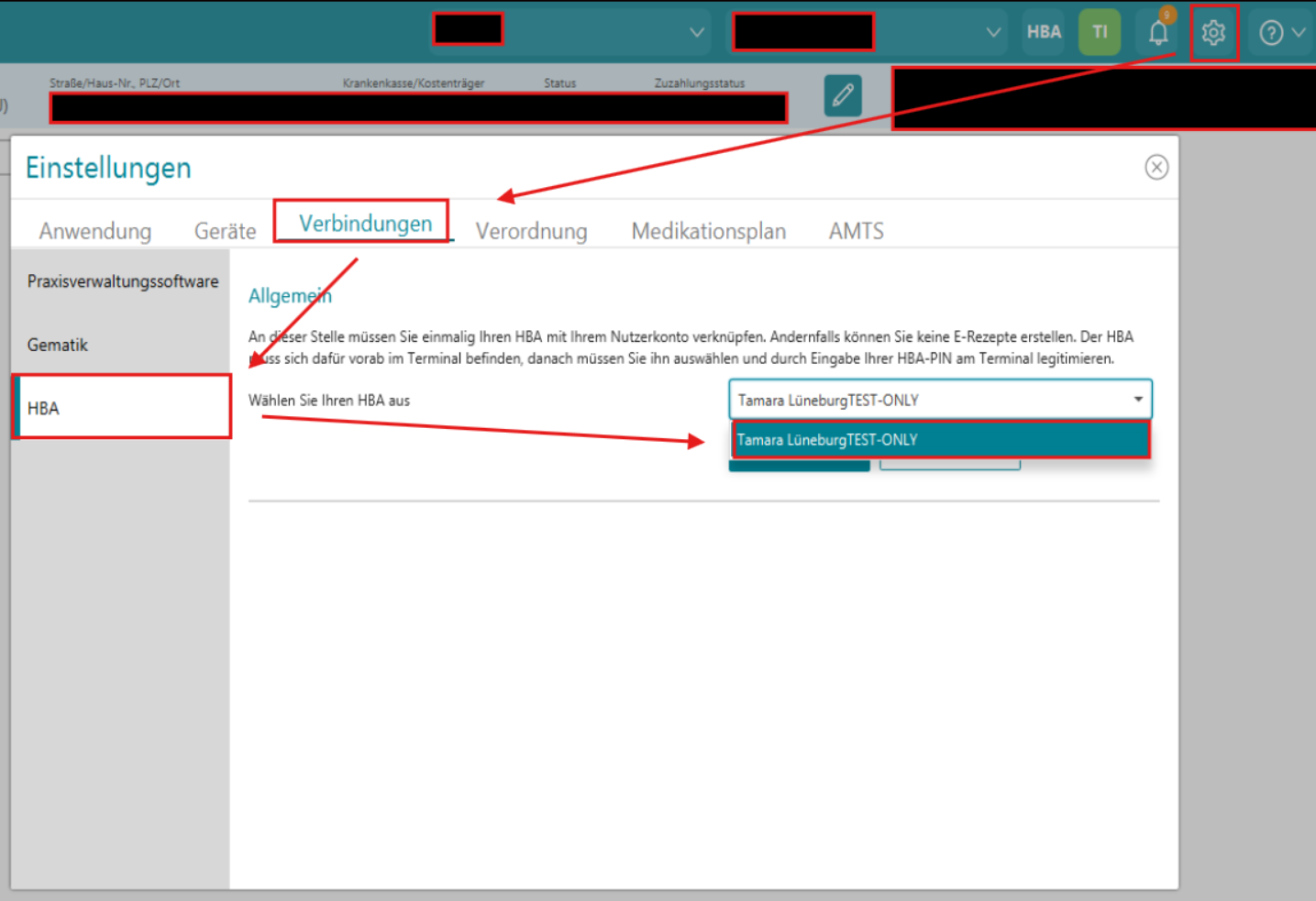
Task: Close the Einstellungen dialog
Action: [x=1156, y=167]
